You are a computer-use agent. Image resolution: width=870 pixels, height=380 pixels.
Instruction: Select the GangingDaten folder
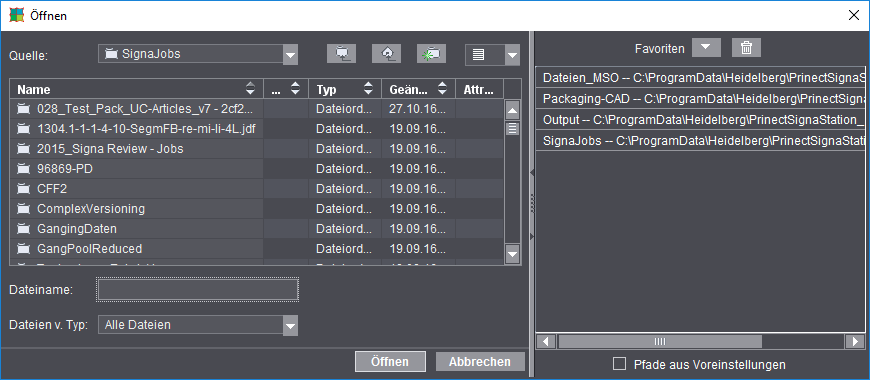click(x=136, y=229)
